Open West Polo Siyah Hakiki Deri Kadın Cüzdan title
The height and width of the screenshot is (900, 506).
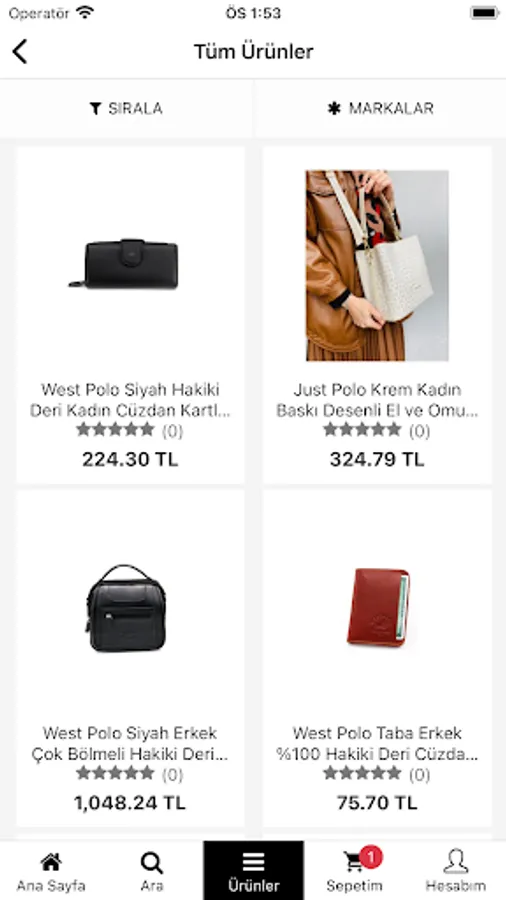pyautogui.click(x=130, y=400)
